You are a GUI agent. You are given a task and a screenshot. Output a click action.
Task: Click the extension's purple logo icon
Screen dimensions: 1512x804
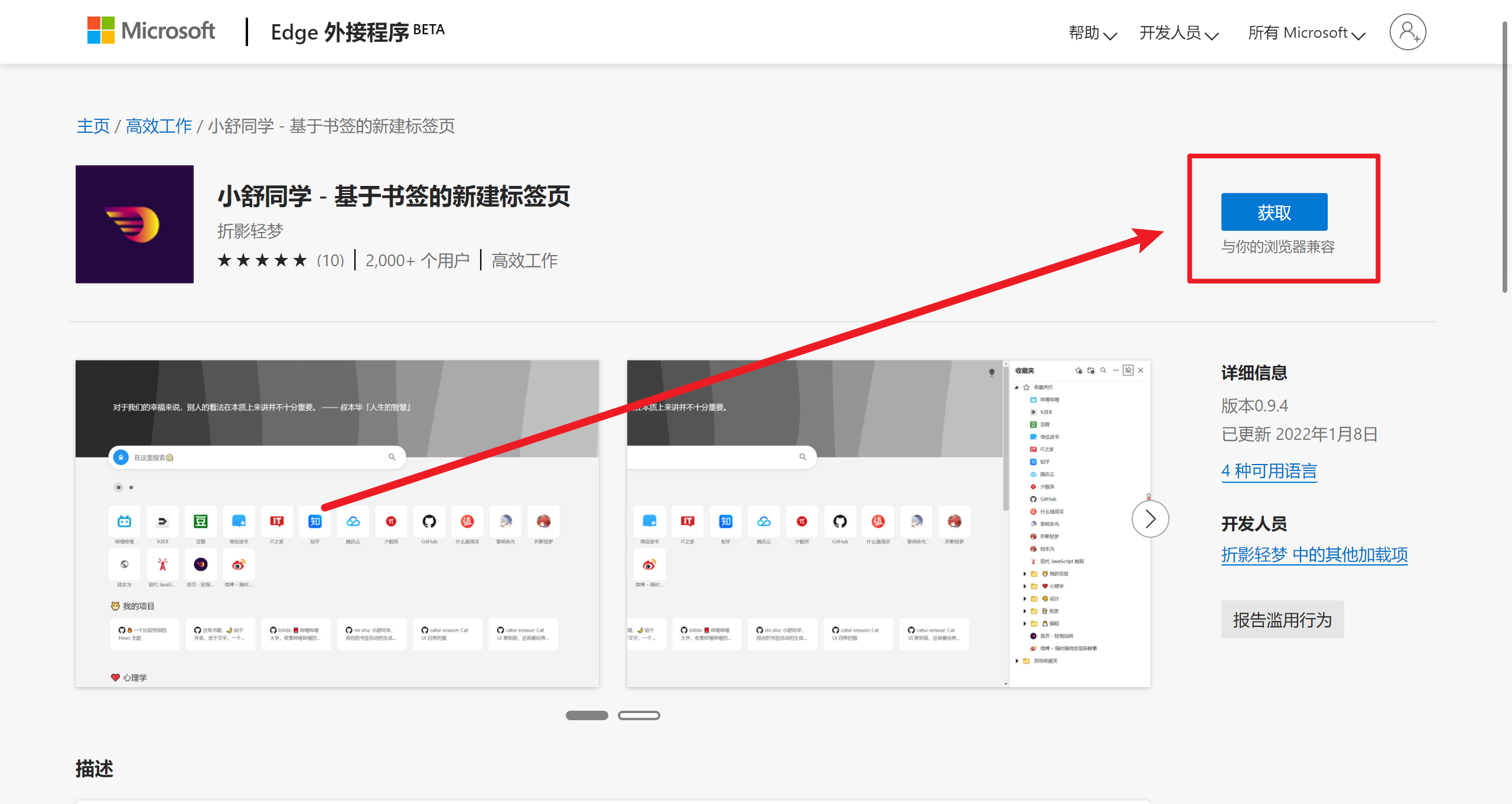pyautogui.click(x=135, y=224)
